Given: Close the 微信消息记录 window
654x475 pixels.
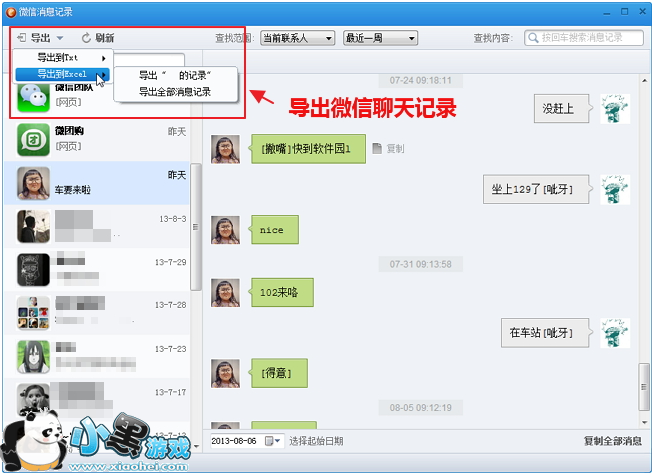Looking at the screenshot, I should [643, 12].
